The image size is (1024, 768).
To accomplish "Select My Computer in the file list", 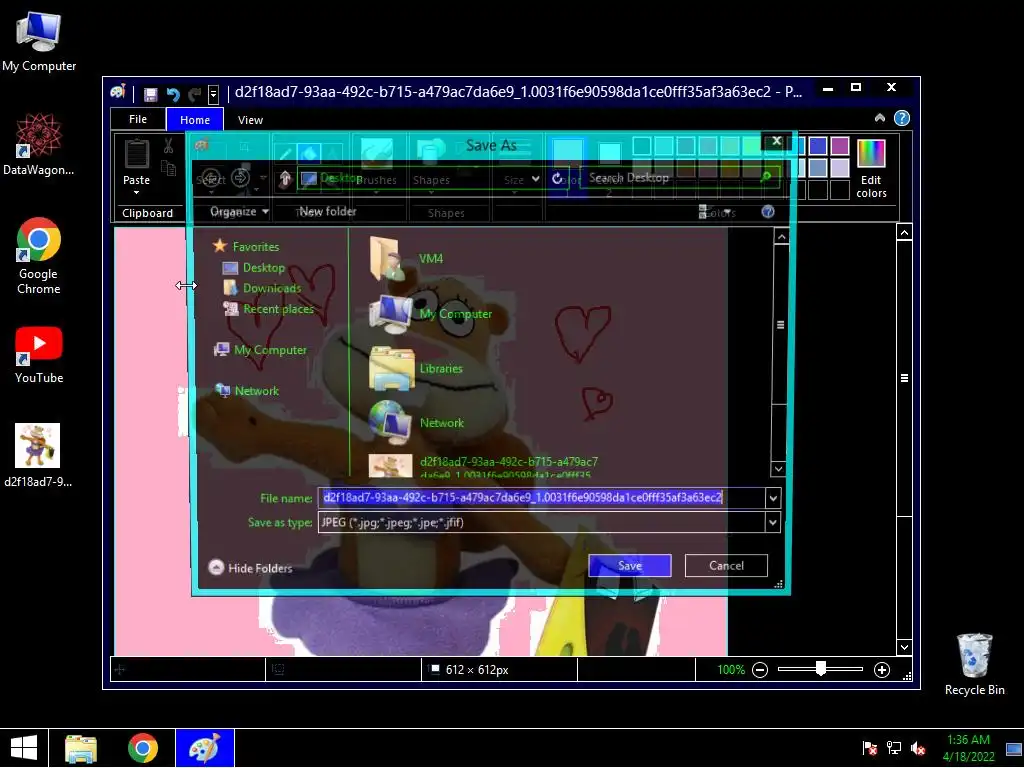I will click(430, 313).
